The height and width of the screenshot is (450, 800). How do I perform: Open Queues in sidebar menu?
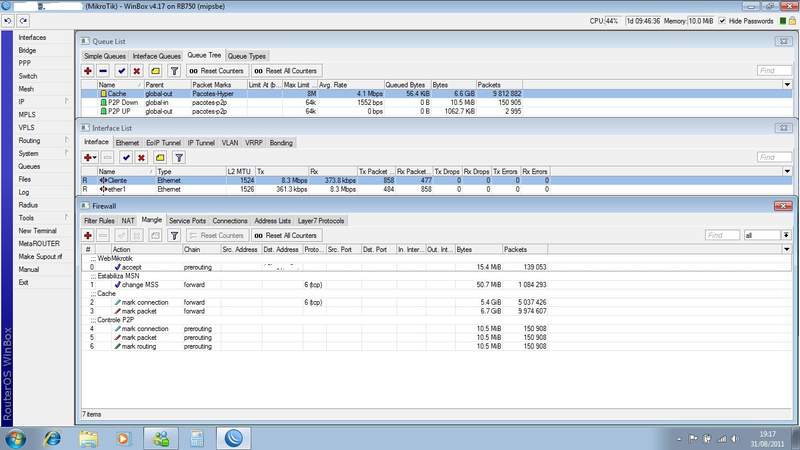pyautogui.click(x=29, y=166)
